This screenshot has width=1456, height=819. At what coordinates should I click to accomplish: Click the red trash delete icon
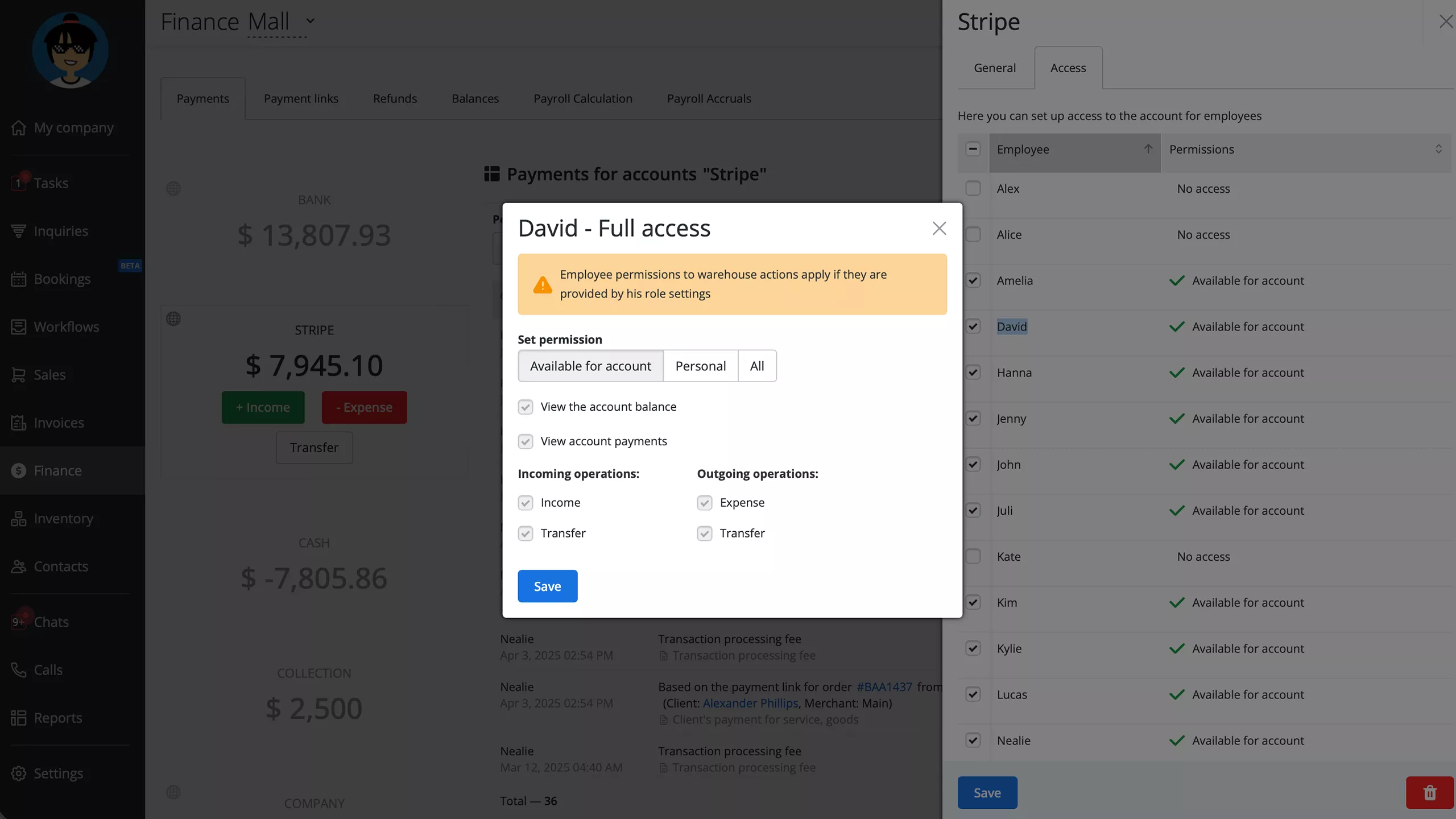coord(1430,793)
